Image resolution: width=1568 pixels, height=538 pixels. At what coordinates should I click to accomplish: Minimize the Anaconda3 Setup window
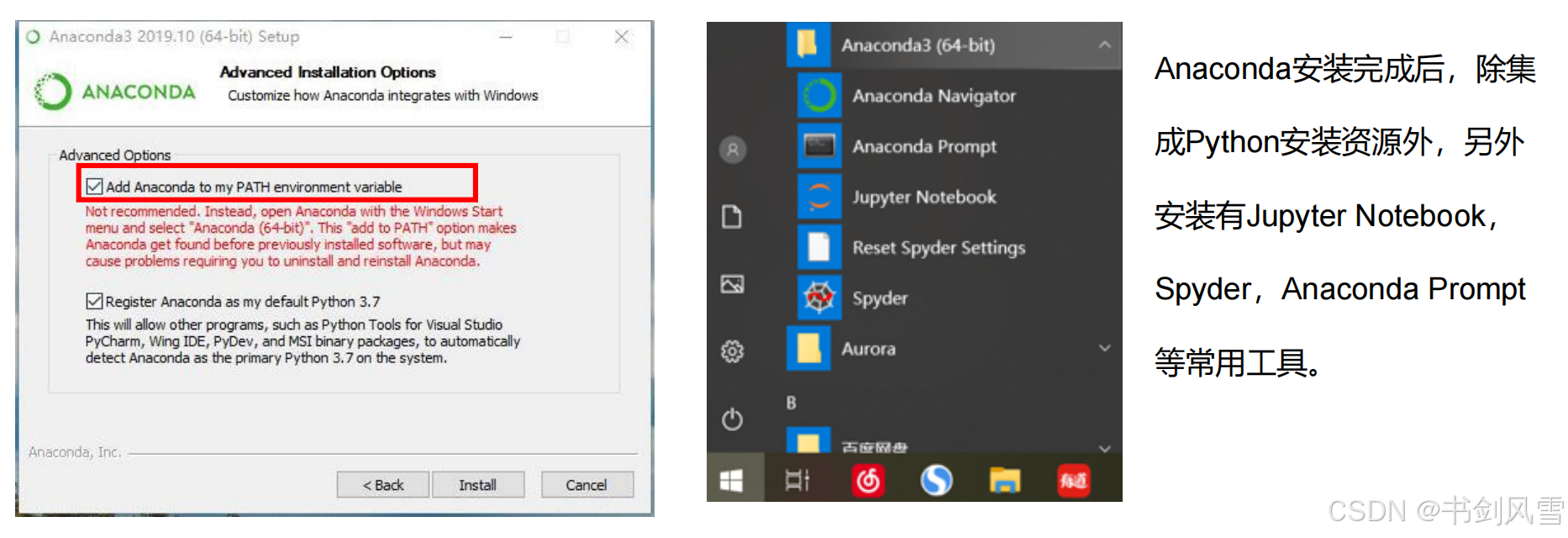pos(506,36)
